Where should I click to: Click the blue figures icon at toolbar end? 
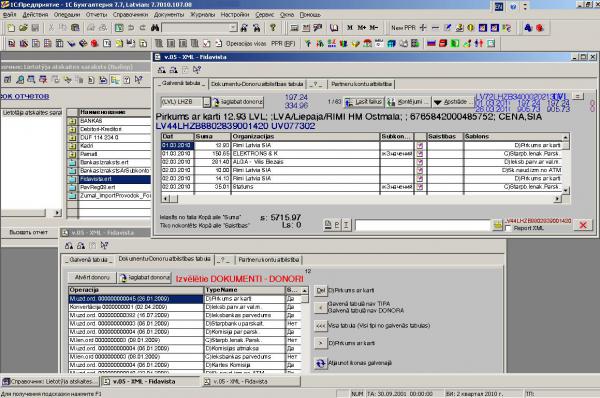point(528,28)
